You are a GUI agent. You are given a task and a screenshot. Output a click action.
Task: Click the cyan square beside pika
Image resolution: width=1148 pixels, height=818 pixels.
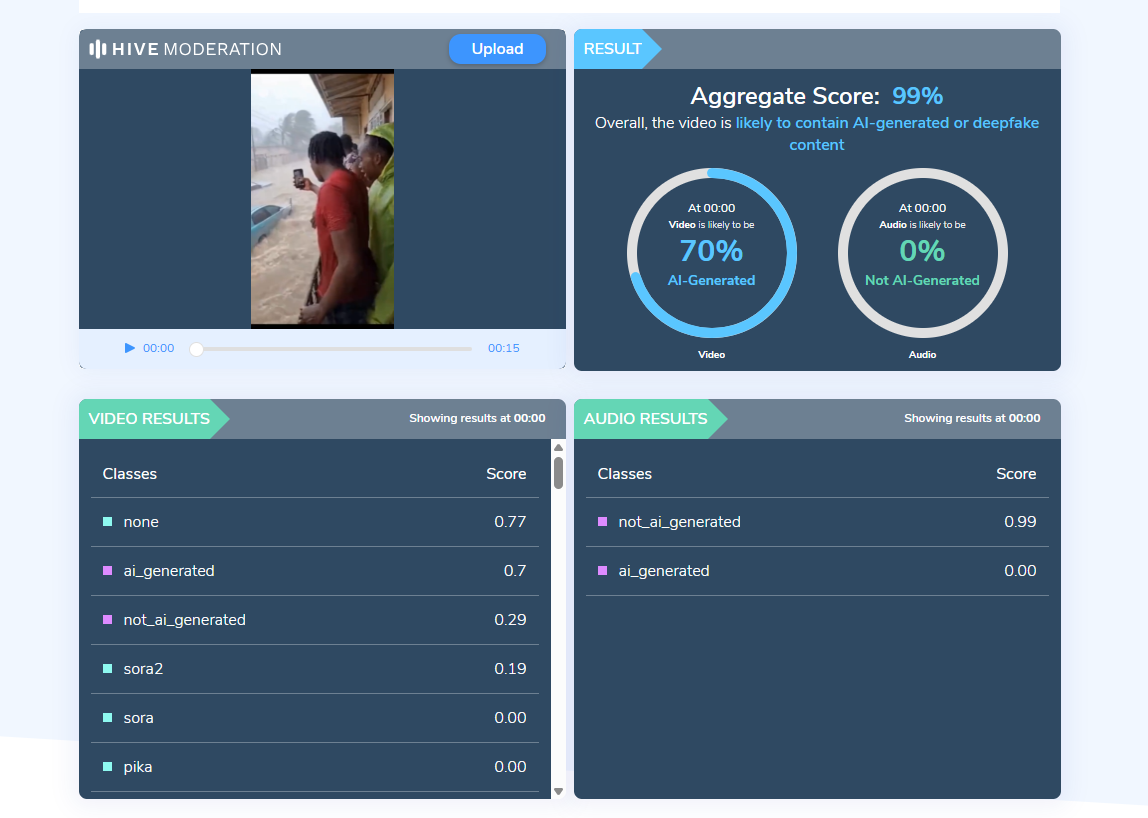[107, 767]
